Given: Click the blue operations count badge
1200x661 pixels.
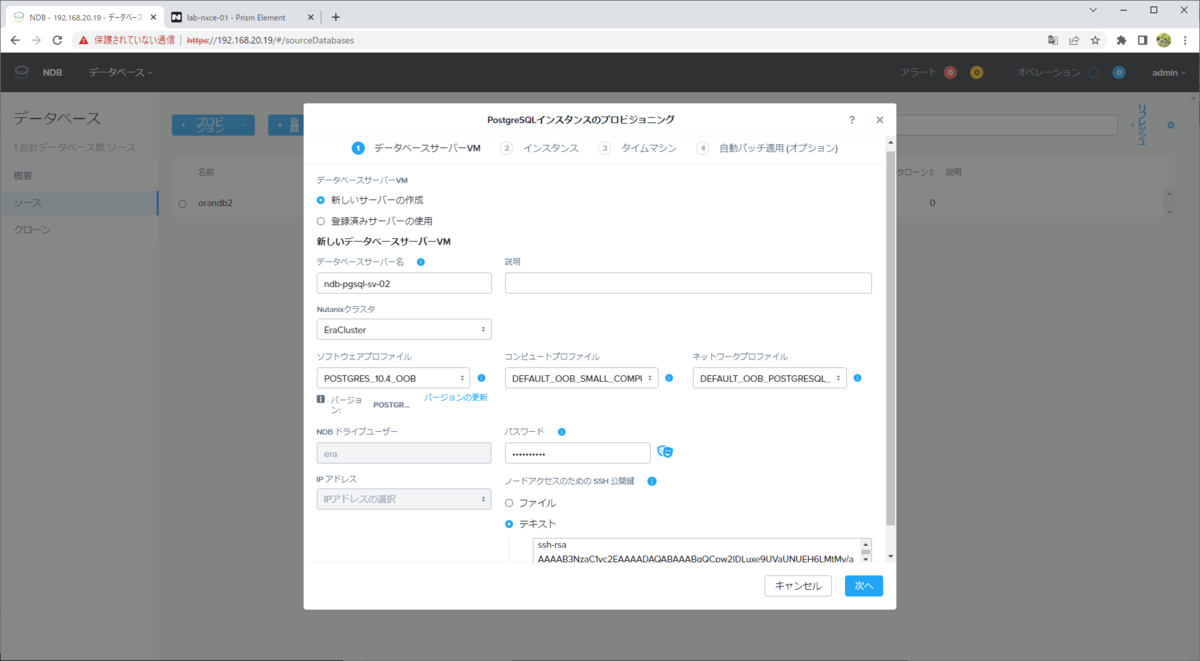Looking at the screenshot, I should [x=1119, y=72].
